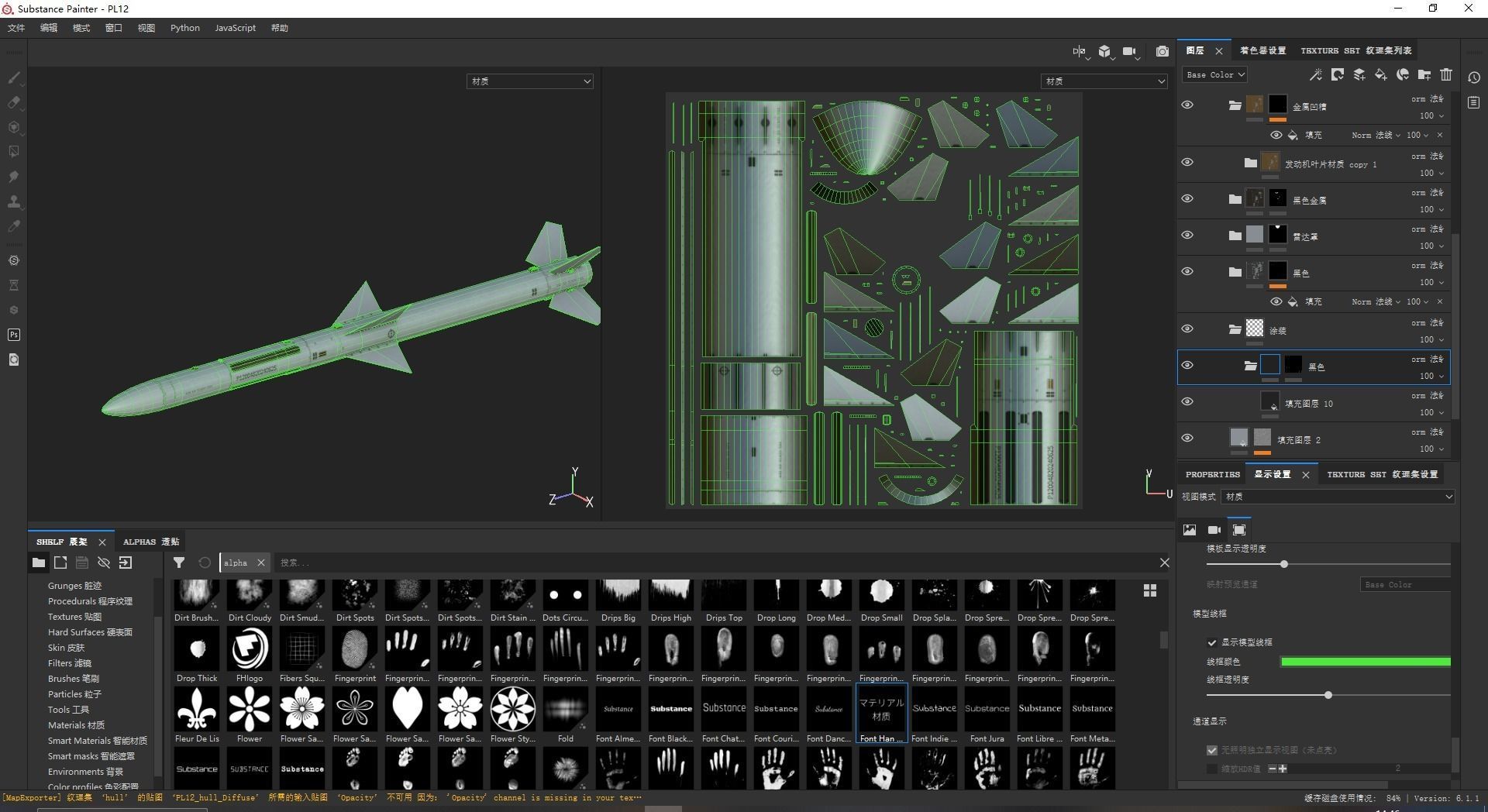Add a new paint layer via the layers toolbar
The width and height of the screenshot is (1488, 812).
1359,74
